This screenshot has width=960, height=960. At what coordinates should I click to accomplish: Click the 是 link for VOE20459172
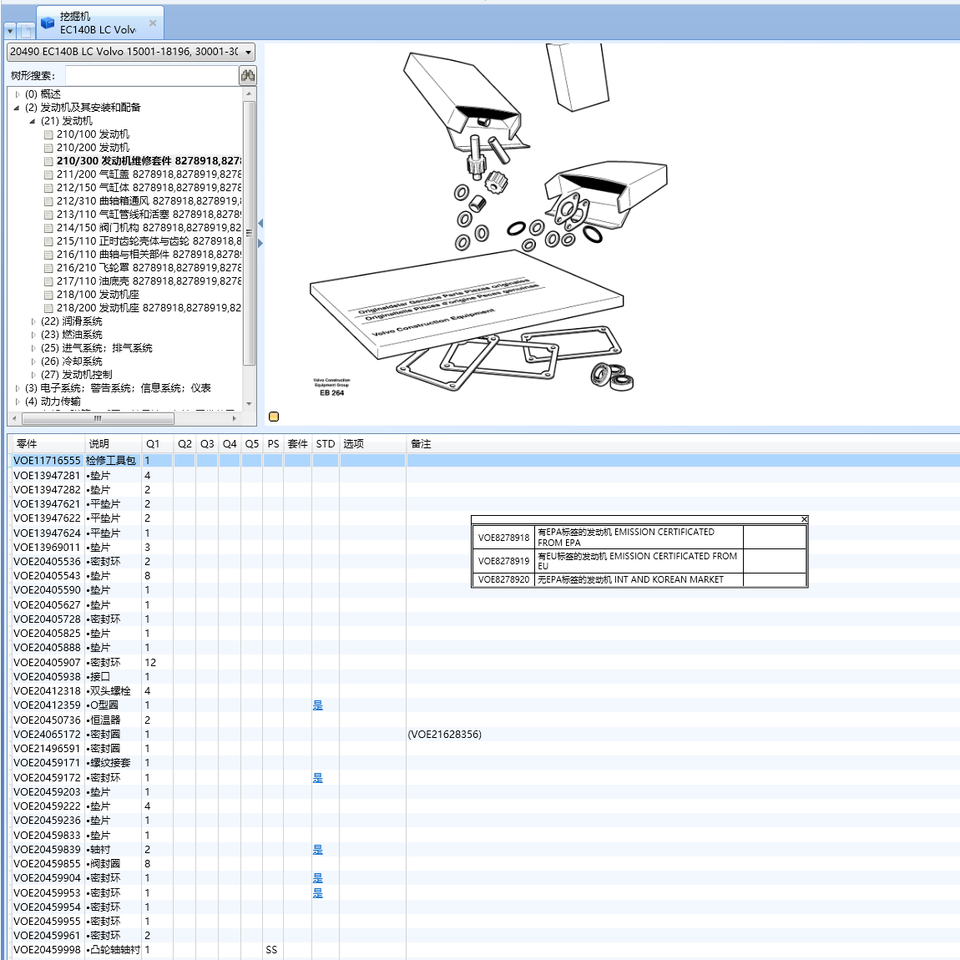[318, 778]
